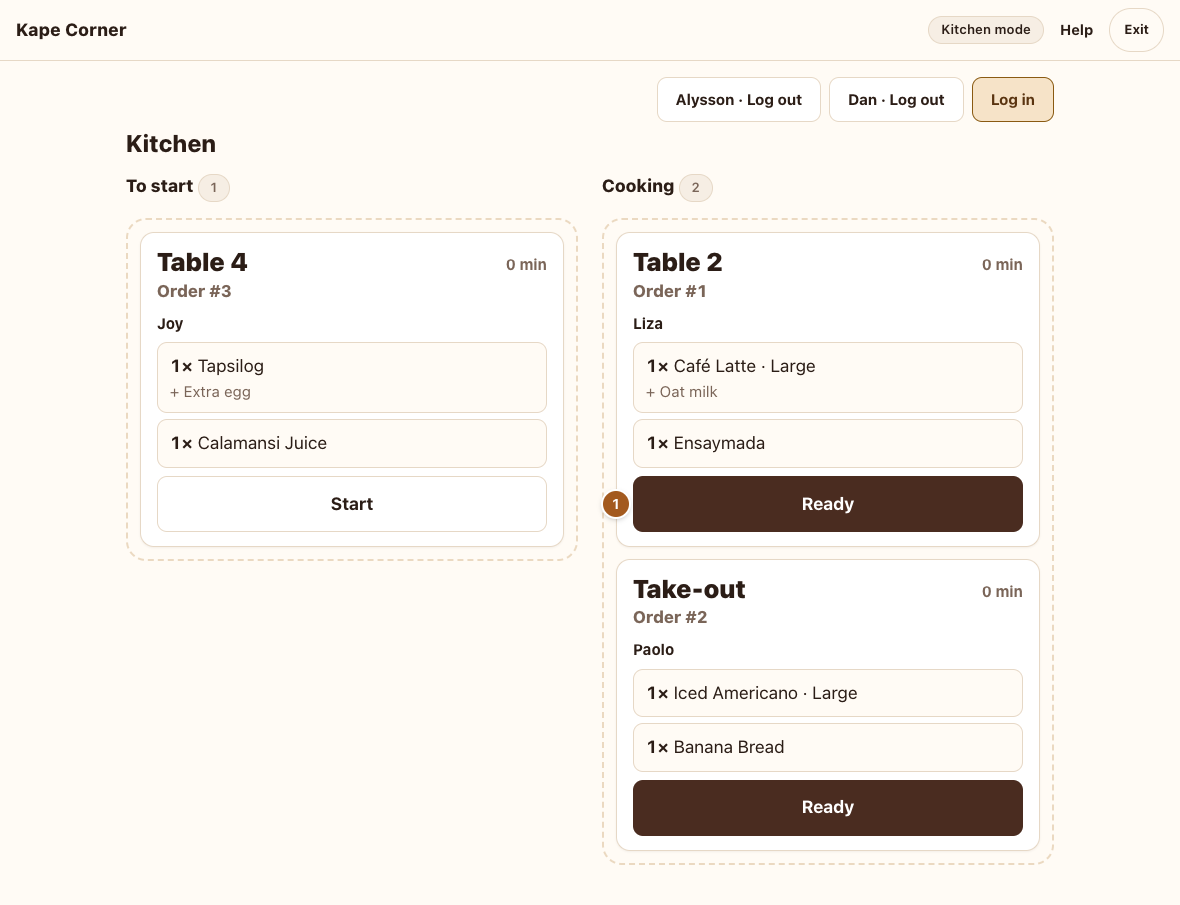Click customer name Joy
Image resolution: width=1180 pixels, height=905 pixels.
[170, 323]
